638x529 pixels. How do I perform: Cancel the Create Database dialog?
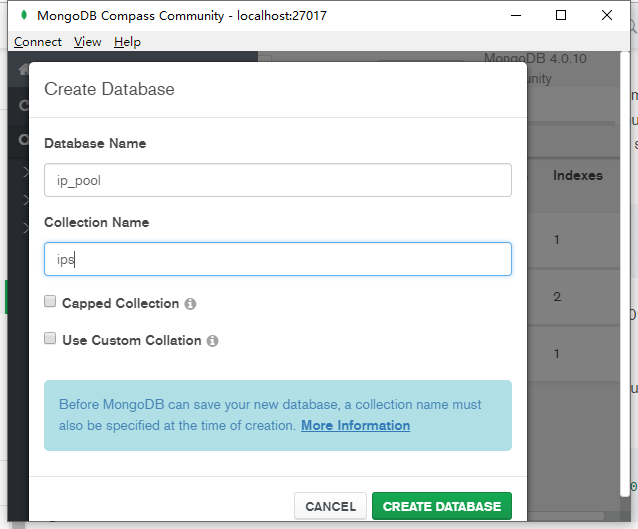point(330,506)
